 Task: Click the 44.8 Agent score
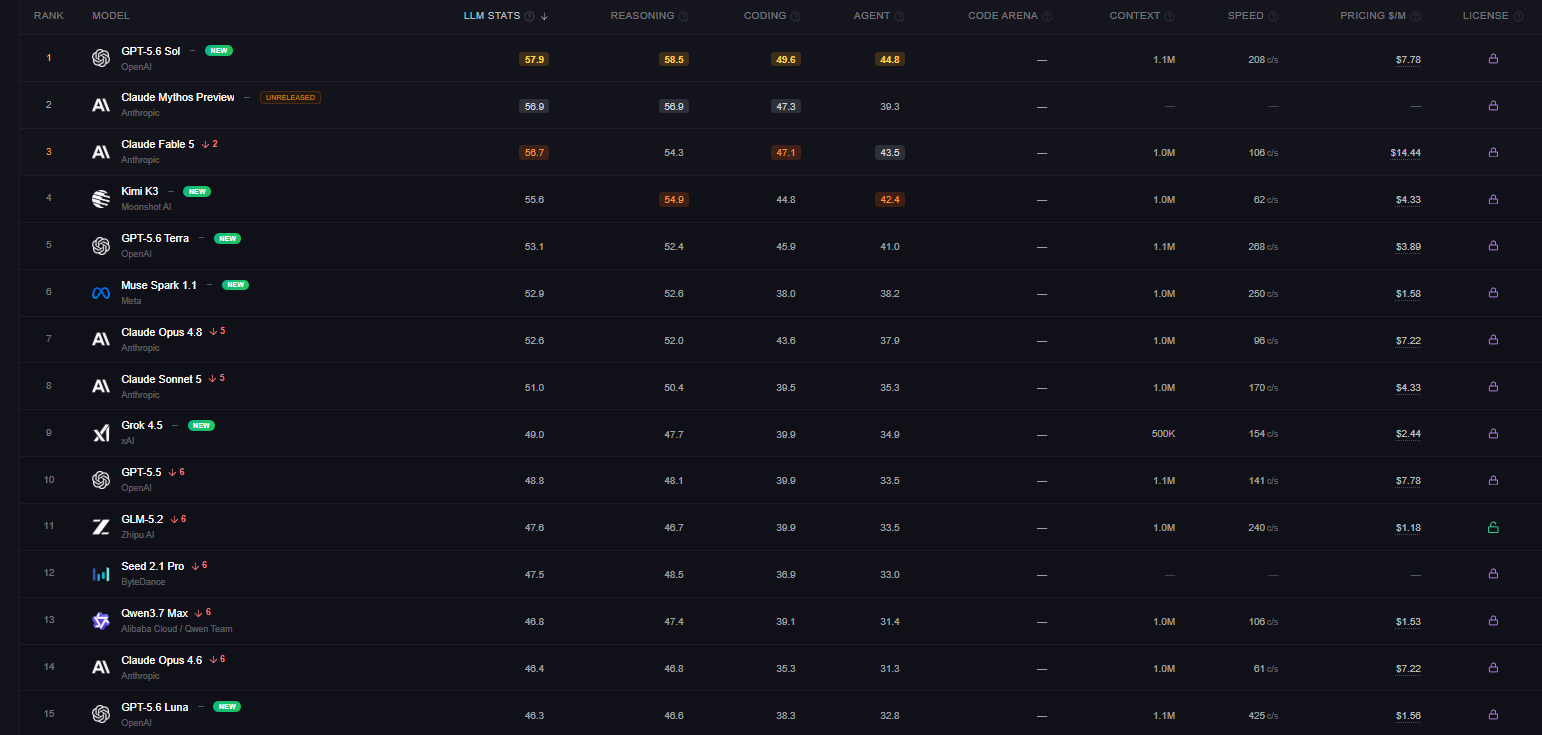(x=890, y=60)
